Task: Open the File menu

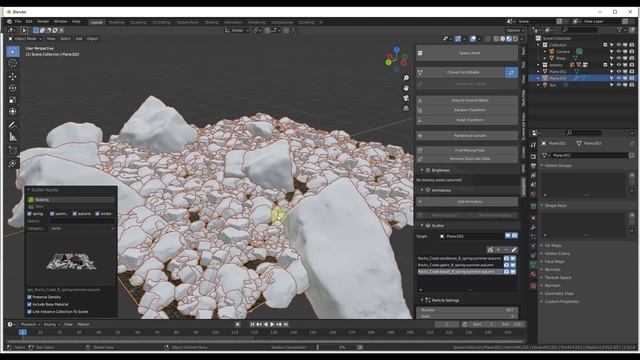Action: click(x=18, y=22)
